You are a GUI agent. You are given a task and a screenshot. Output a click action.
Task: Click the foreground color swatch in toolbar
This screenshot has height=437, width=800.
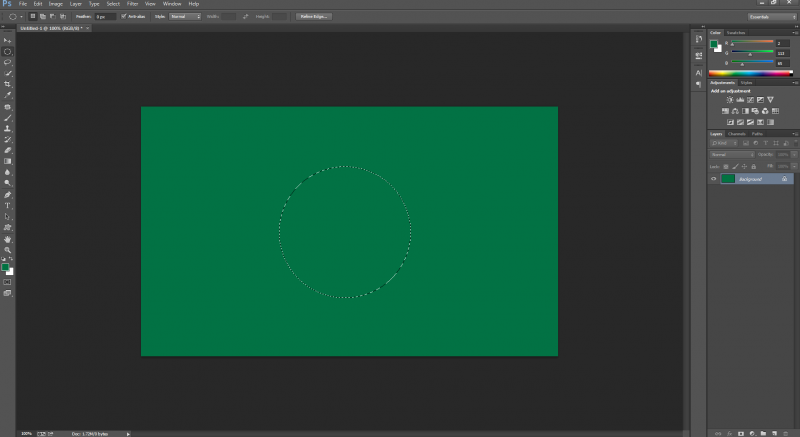[6, 267]
